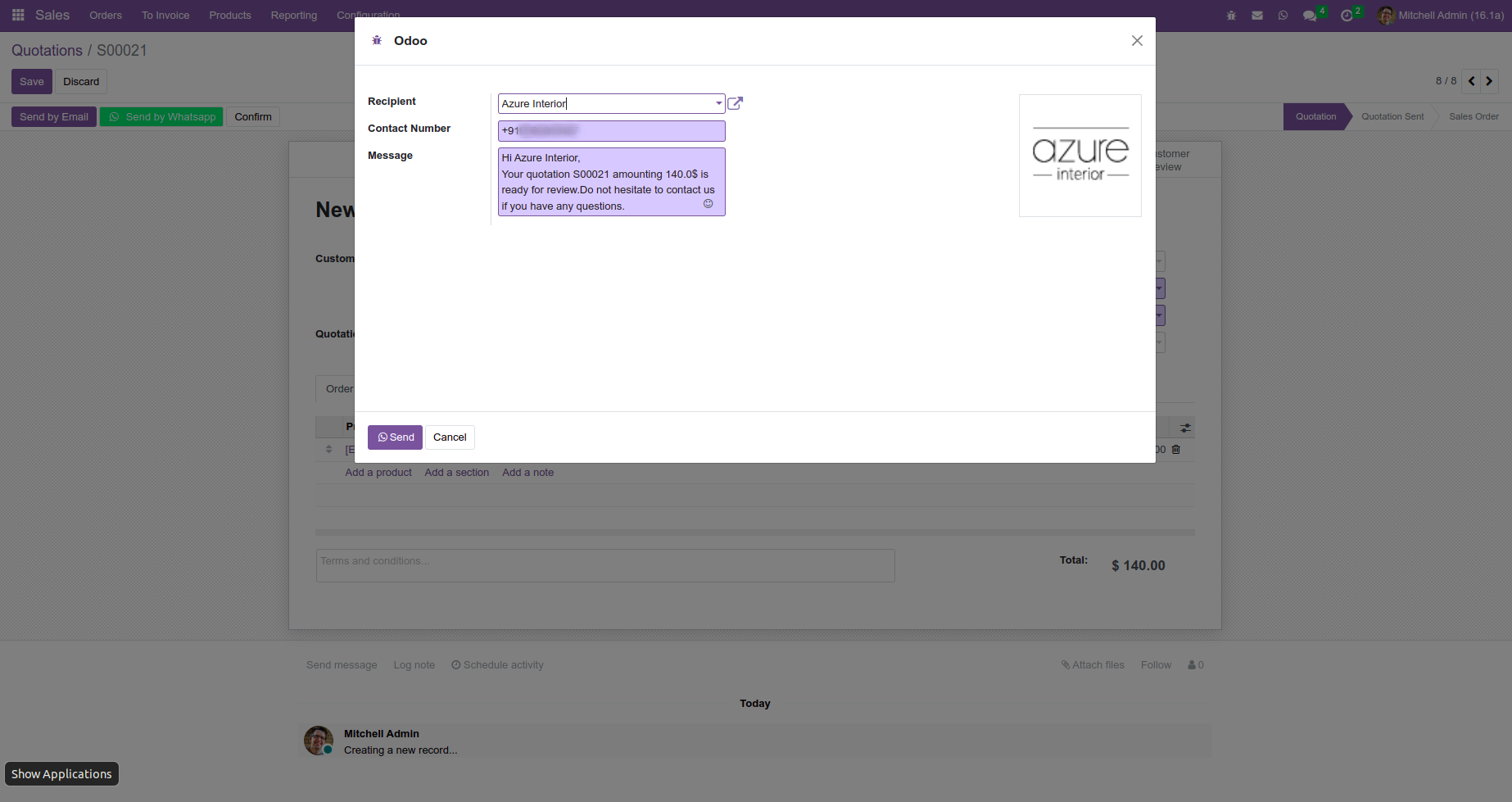The width and height of the screenshot is (1512, 802).
Task: Click the total amount $ 140.00
Action: pos(1138,565)
